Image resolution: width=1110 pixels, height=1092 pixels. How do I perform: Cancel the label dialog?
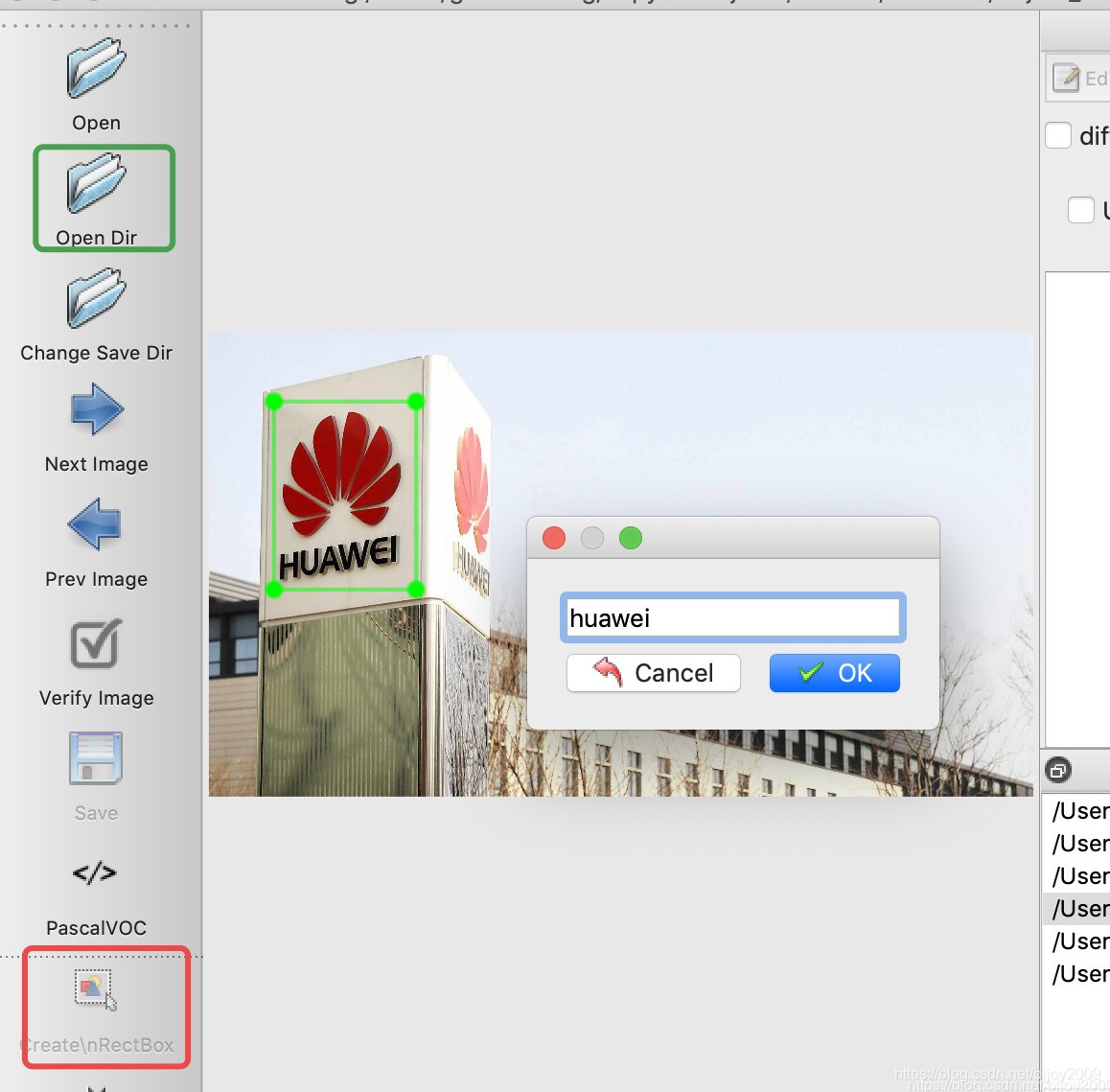coord(654,673)
